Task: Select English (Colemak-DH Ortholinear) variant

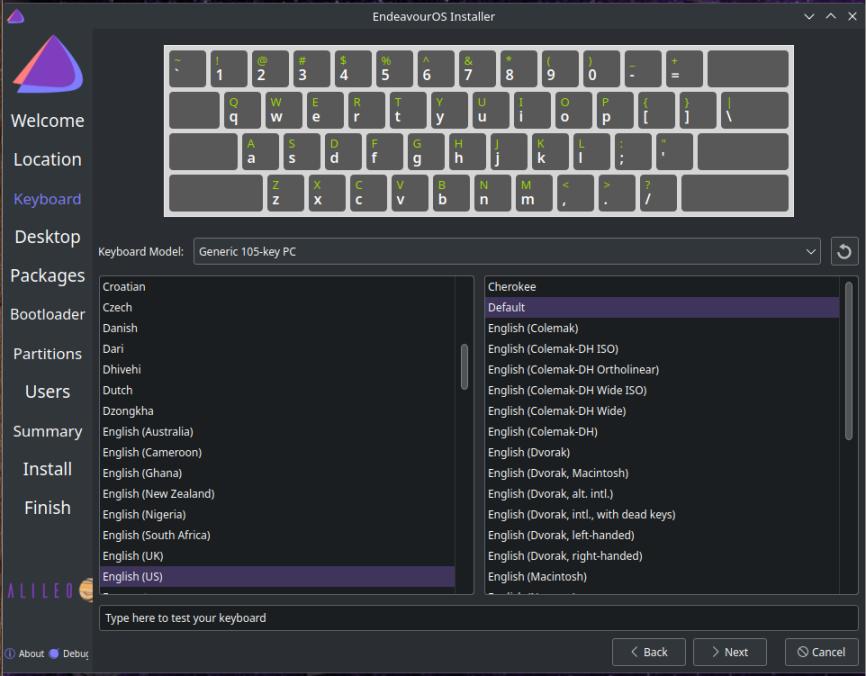Action: point(662,369)
